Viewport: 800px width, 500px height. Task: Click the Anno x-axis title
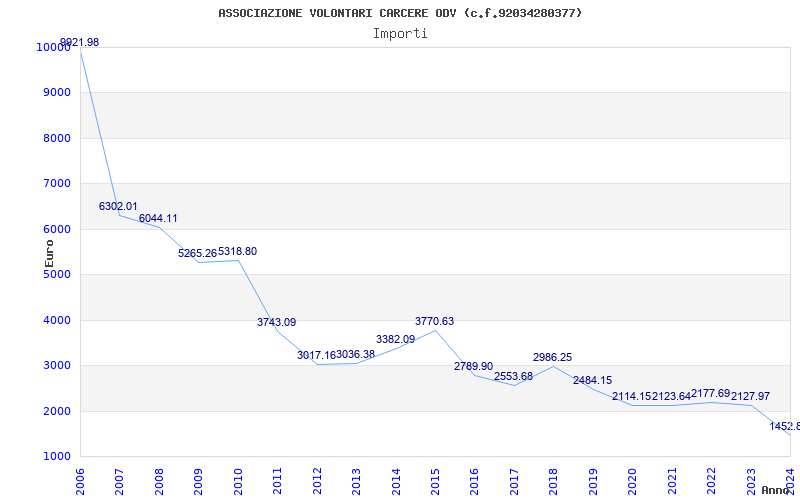pyautogui.click(x=776, y=490)
